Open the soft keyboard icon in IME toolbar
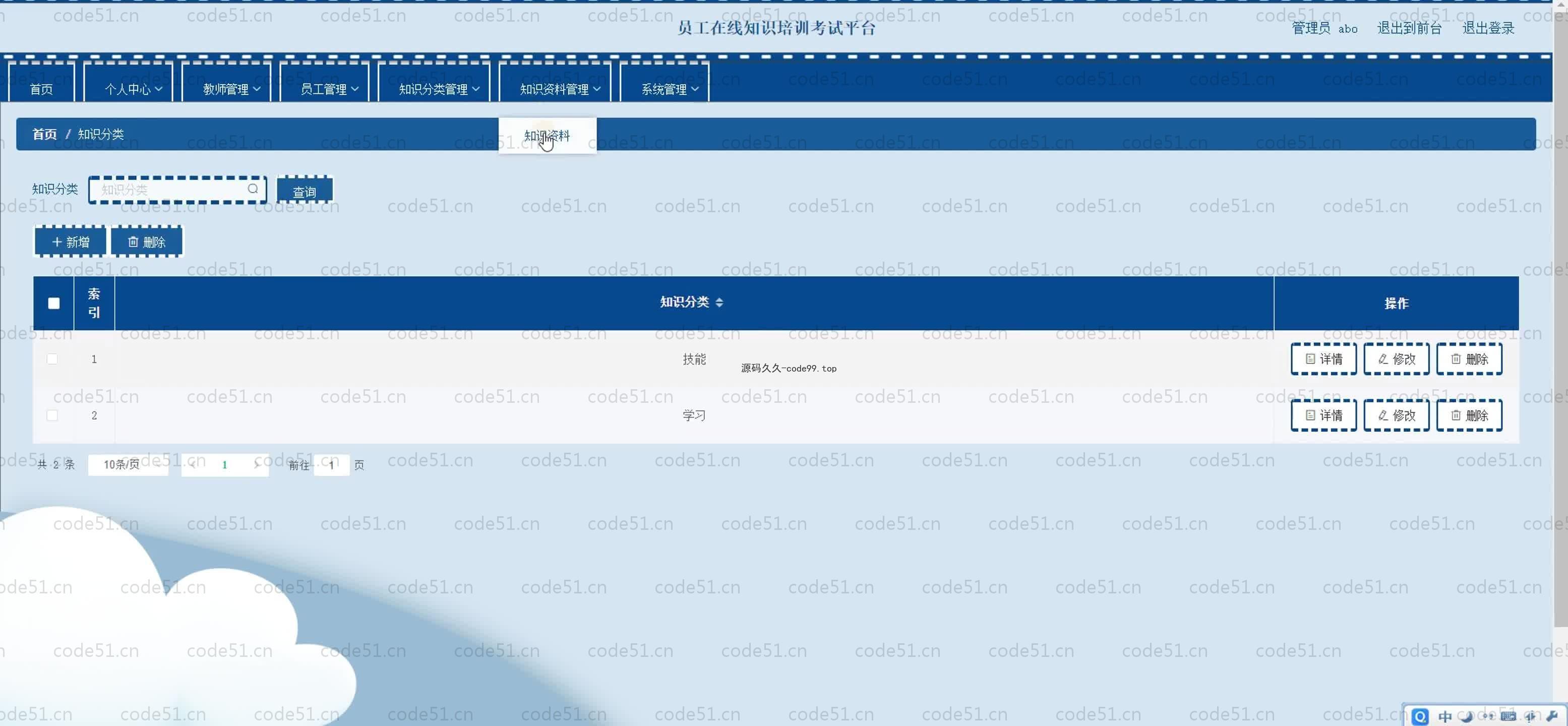Image resolution: width=1568 pixels, height=726 pixels. pos(1509,716)
